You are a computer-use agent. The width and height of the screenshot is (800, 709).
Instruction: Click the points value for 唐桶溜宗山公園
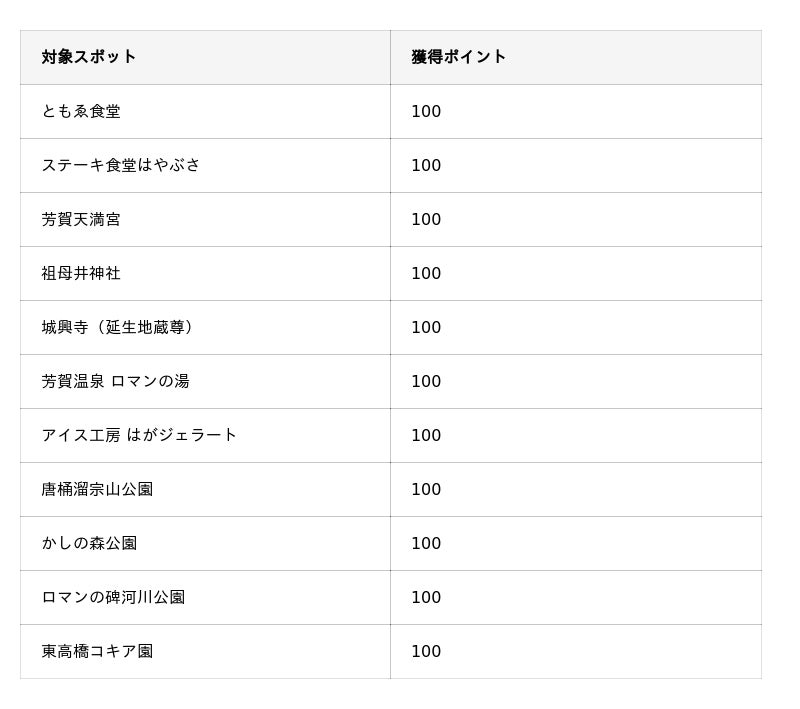pos(426,490)
